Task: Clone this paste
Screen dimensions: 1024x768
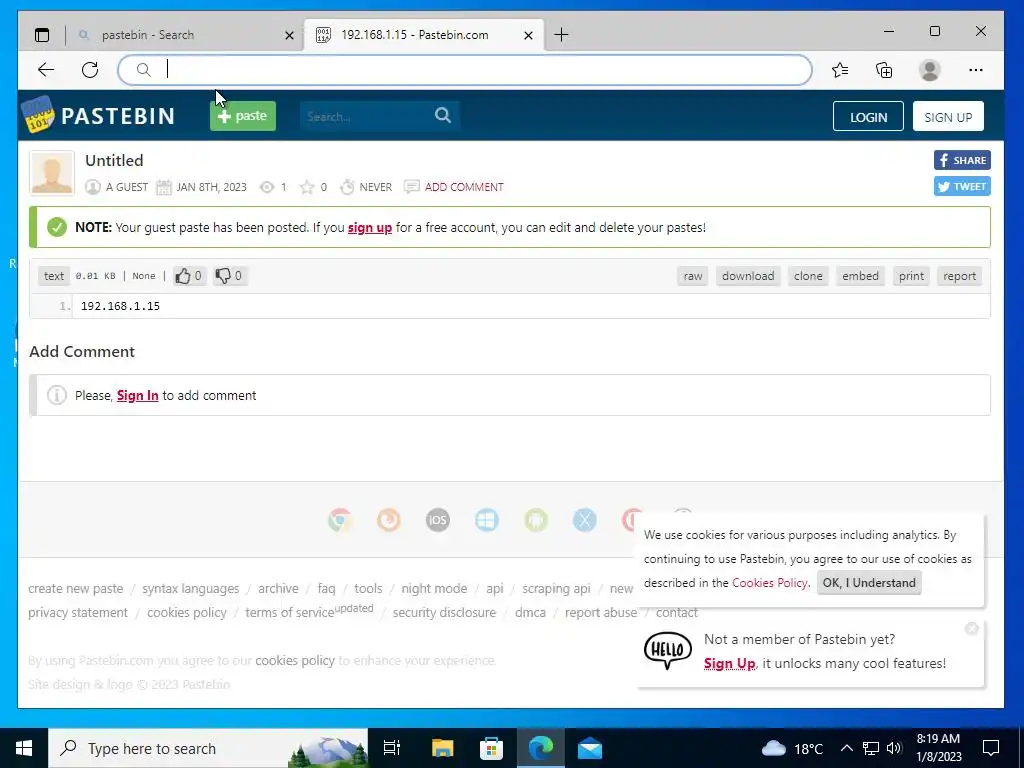Action: (x=808, y=276)
